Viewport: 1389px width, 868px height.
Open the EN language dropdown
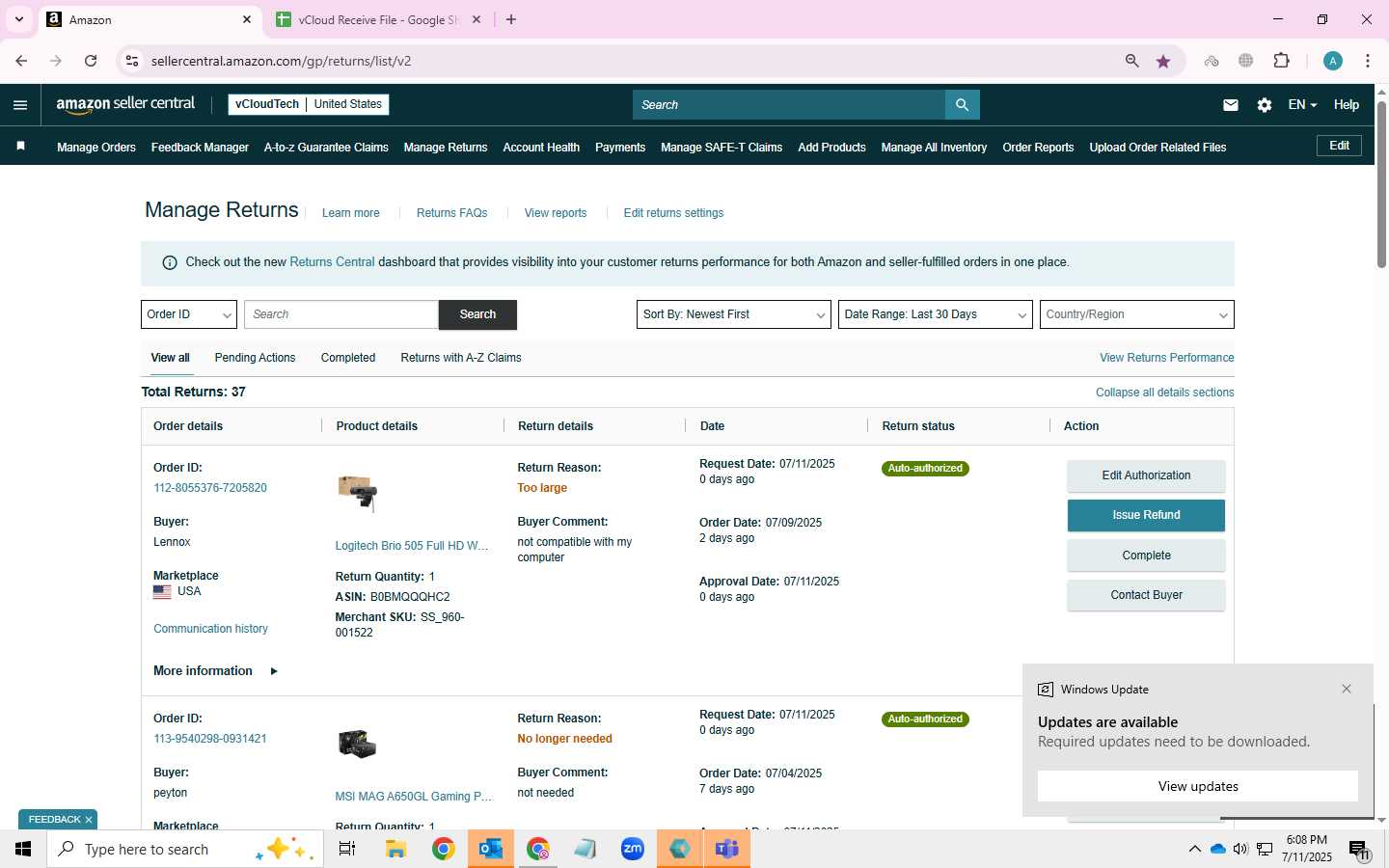click(1302, 105)
